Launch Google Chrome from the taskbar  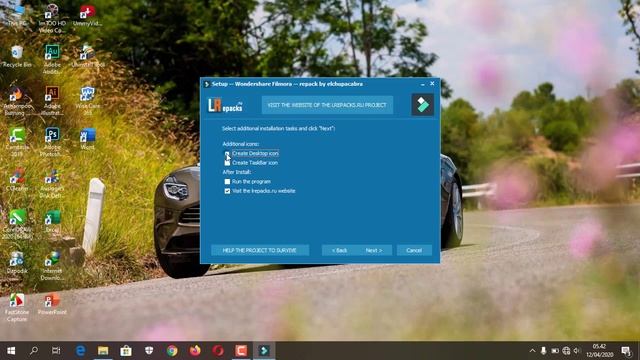pos(172,351)
